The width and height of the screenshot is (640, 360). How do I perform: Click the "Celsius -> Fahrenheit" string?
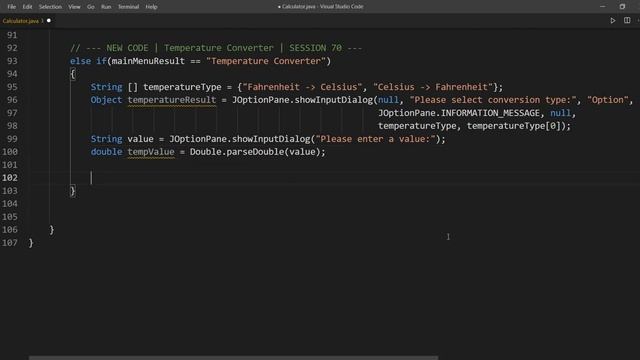pyautogui.click(x=433, y=87)
